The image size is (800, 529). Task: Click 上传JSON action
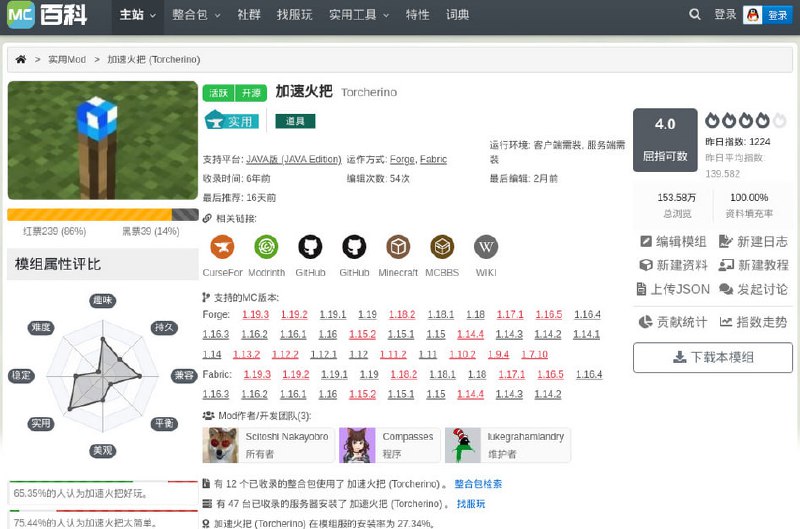pos(673,289)
